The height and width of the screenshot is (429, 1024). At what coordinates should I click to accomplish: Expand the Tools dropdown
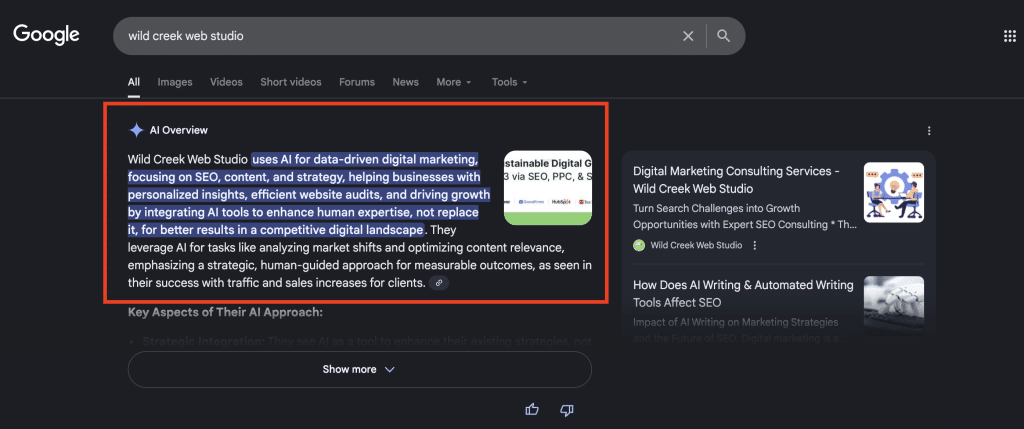click(509, 82)
